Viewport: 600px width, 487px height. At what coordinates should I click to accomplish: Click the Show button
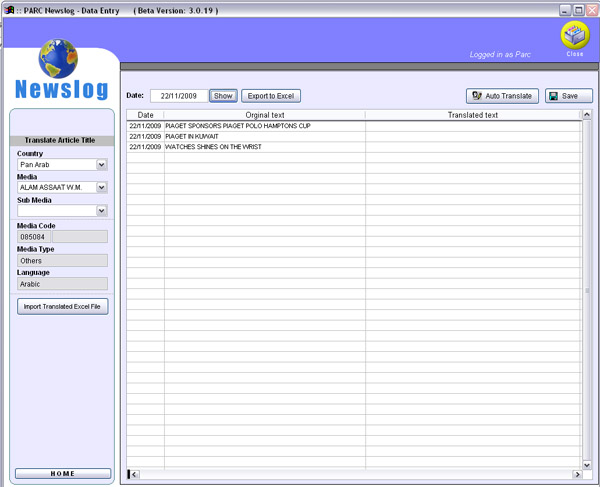223,96
